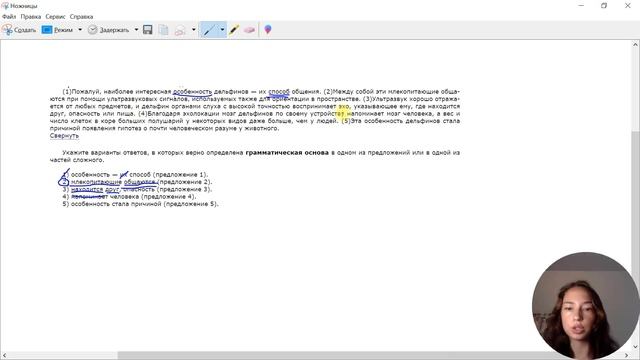
Task: Save the snip with floppy disk icon
Action: [148, 30]
